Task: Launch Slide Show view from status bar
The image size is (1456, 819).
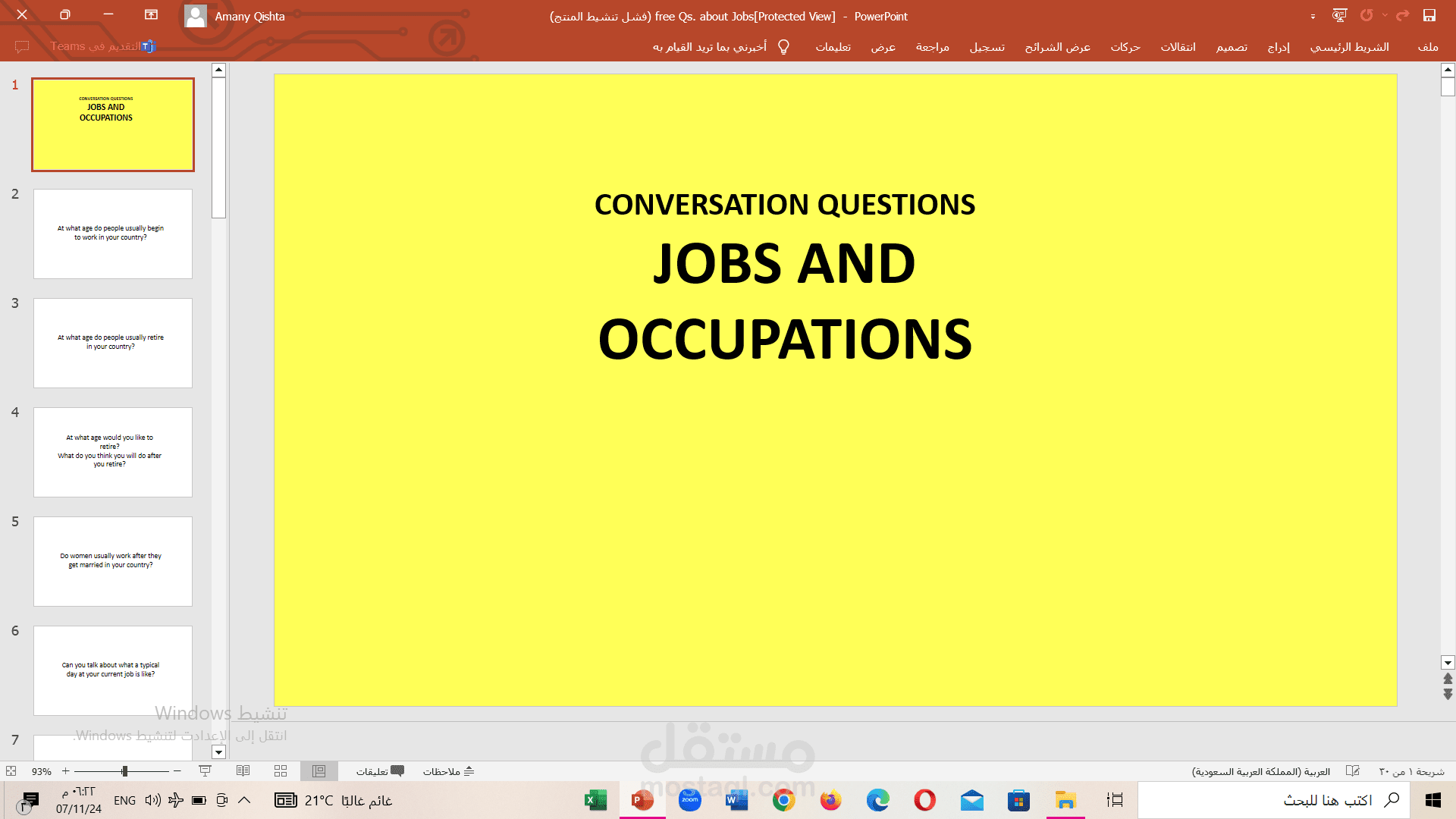Action: (205, 771)
